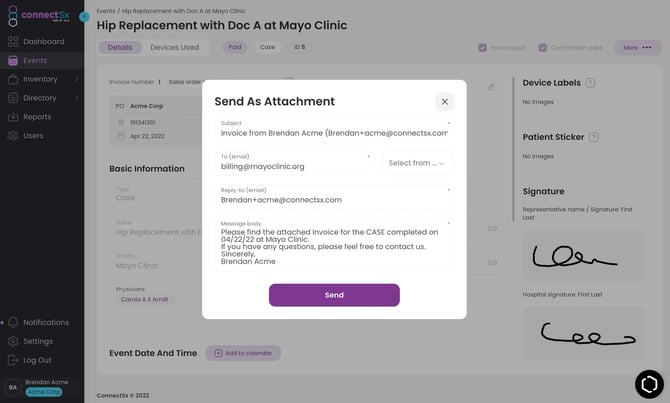Image resolution: width=670 pixels, height=403 pixels.
Task: Select the Events calendar icon
Action: tap(13, 60)
